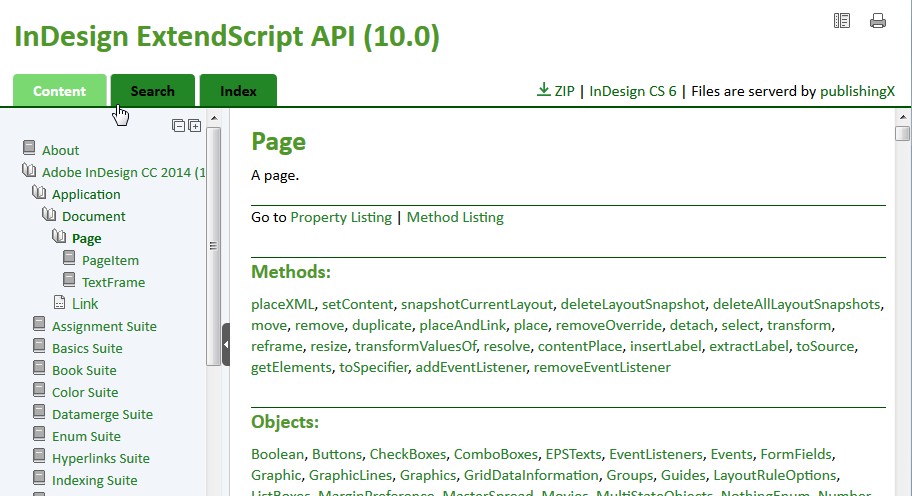
Task: Expand Basics Suite book icon
Action: click(x=39, y=346)
